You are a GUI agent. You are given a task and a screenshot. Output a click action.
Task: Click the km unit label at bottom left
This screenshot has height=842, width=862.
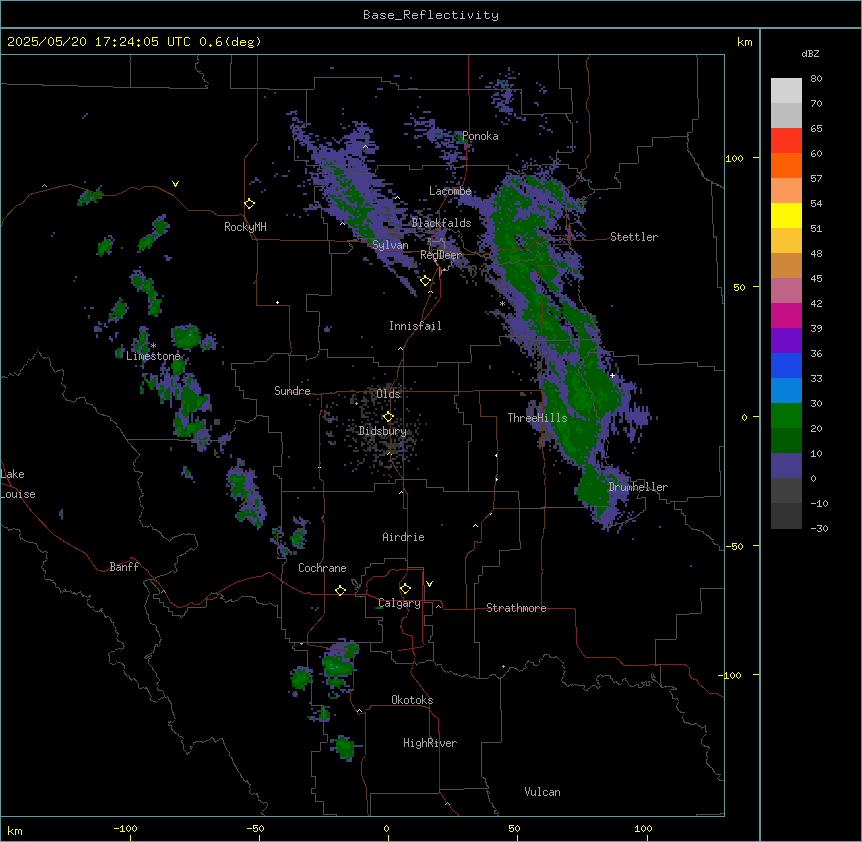(15, 830)
